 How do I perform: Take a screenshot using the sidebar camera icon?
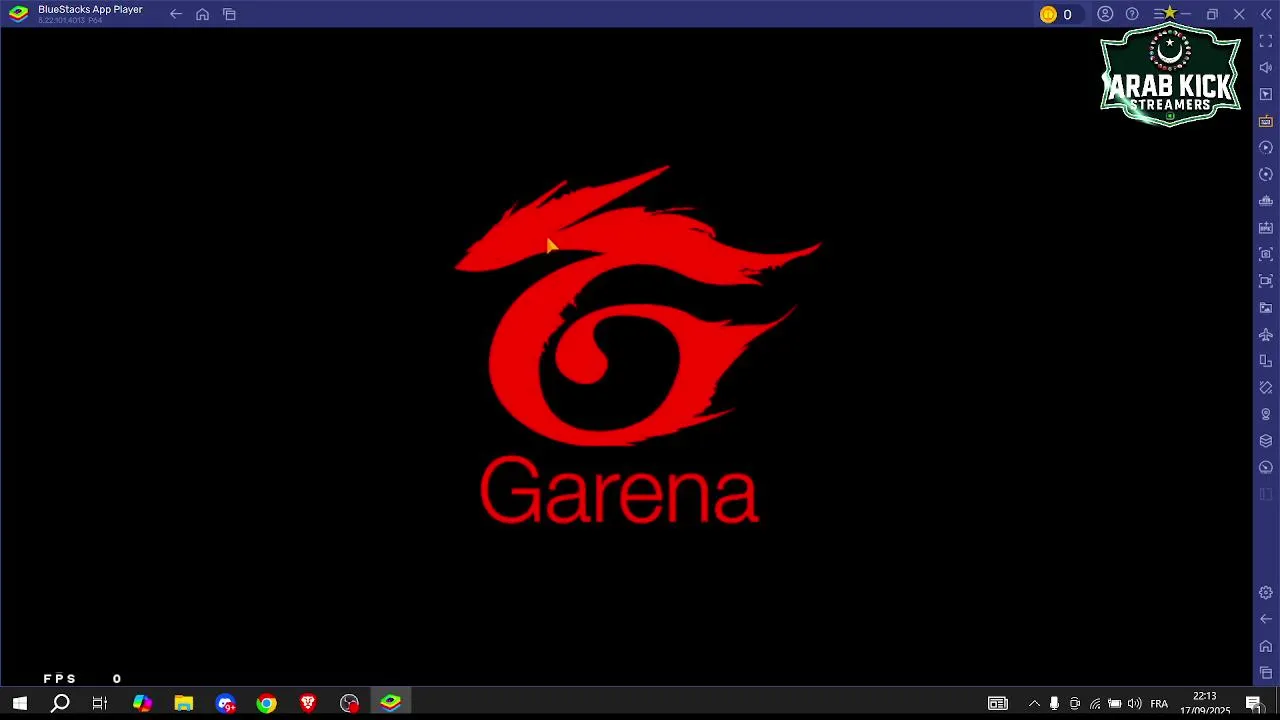click(x=1266, y=254)
